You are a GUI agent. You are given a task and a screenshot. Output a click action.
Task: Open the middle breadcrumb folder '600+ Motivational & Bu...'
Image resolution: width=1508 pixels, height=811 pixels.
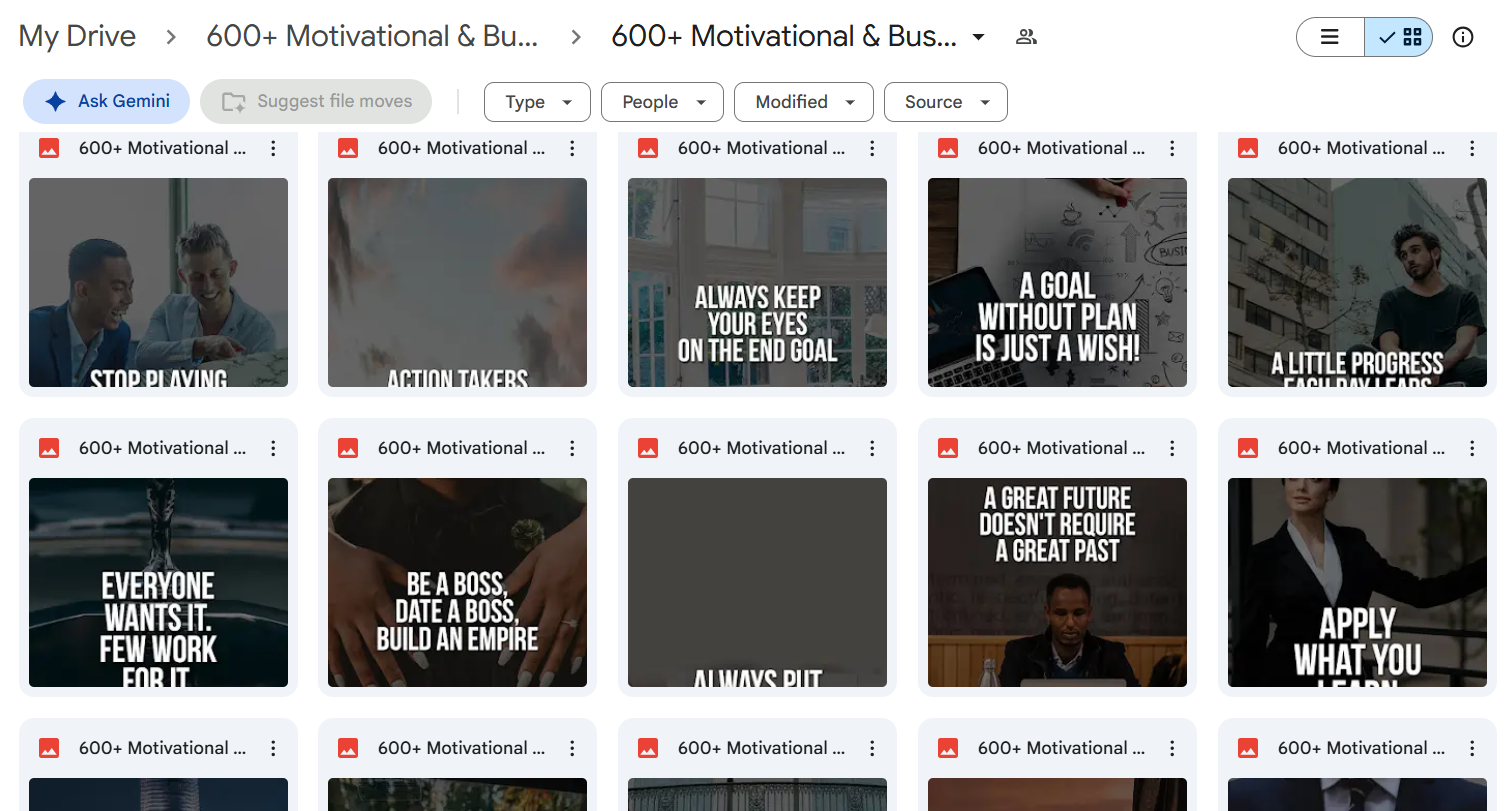pos(372,37)
